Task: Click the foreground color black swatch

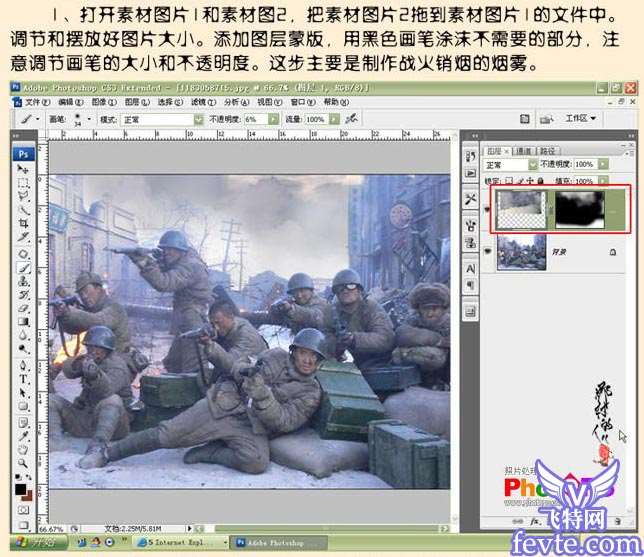Action: click(20, 489)
